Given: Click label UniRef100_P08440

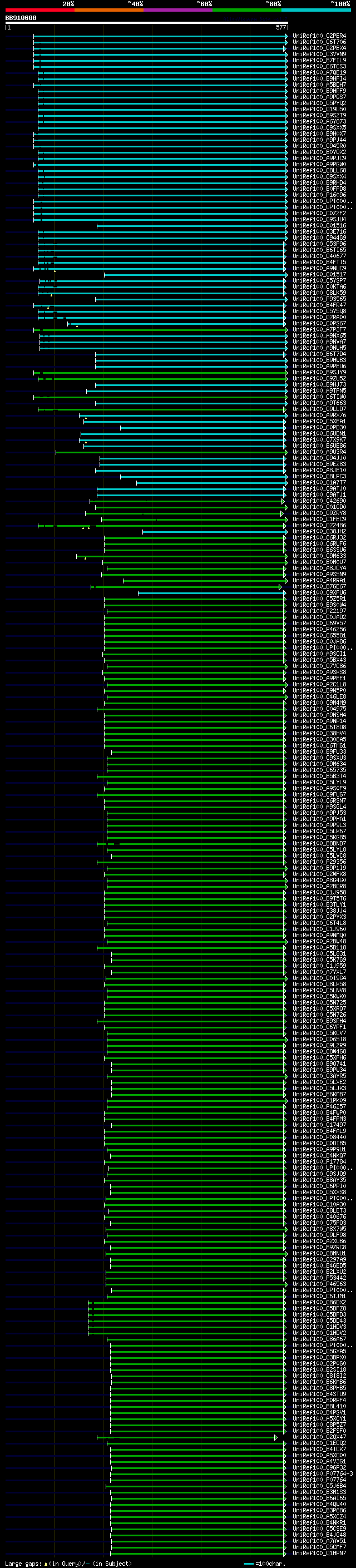Looking at the screenshot, I should (319, 1137).
